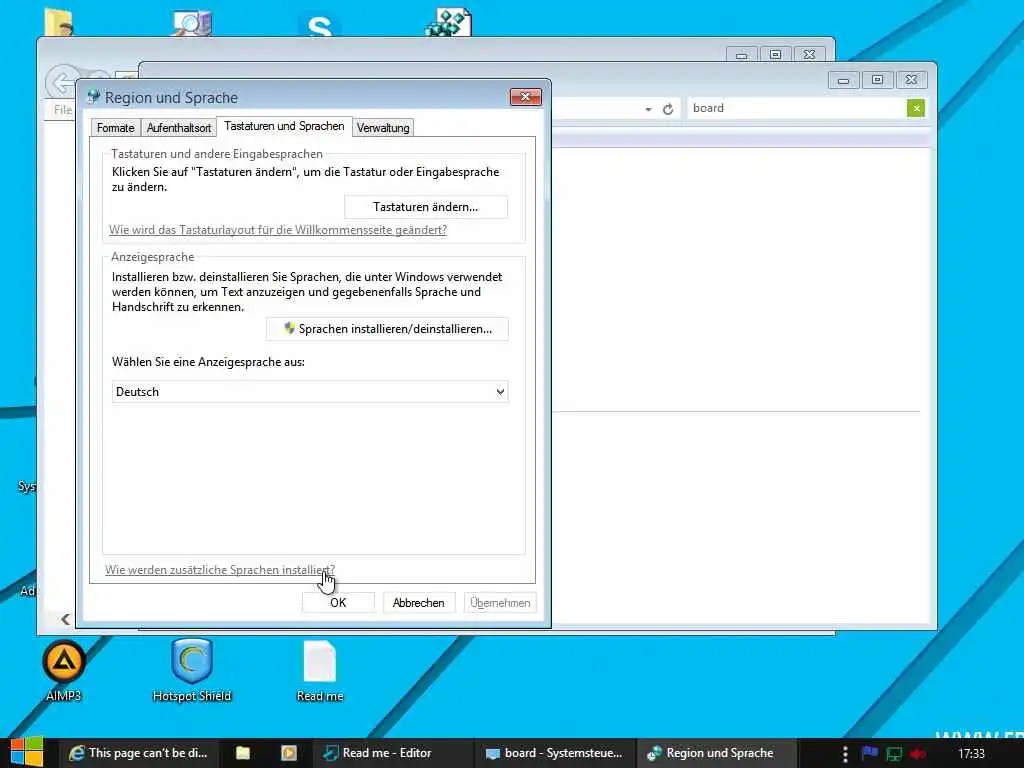Switch to the Aufenthaltsort tab
Screen dimensions: 1024x768
coord(178,127)
